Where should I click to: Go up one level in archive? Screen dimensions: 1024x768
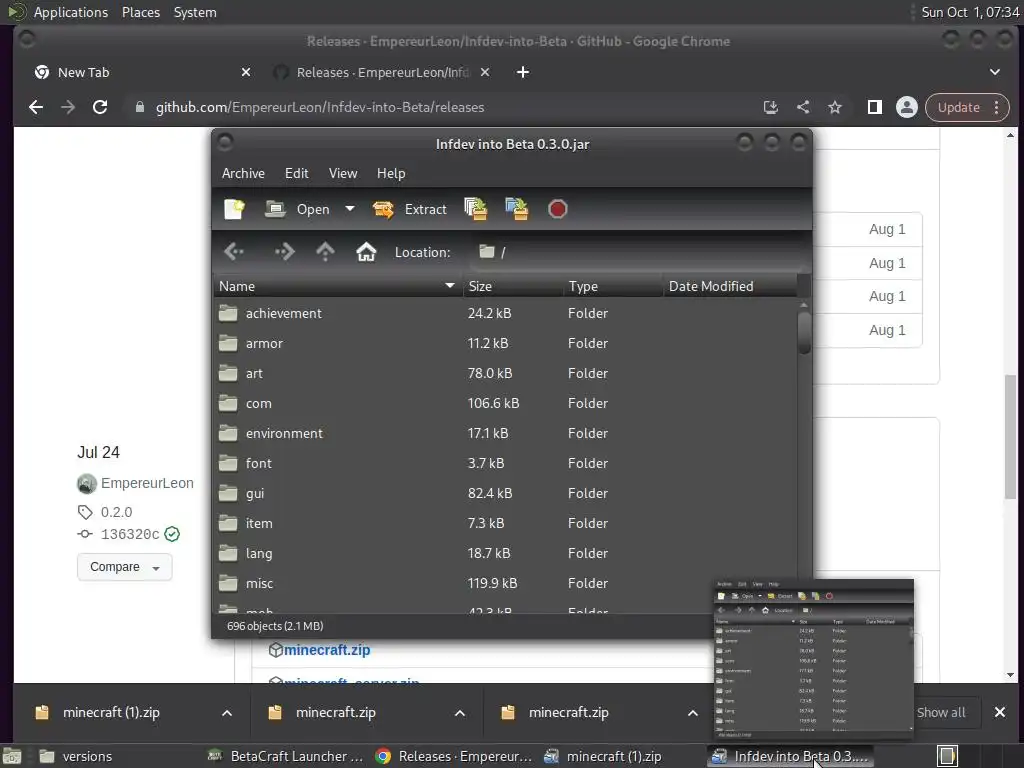click(325, 251)
